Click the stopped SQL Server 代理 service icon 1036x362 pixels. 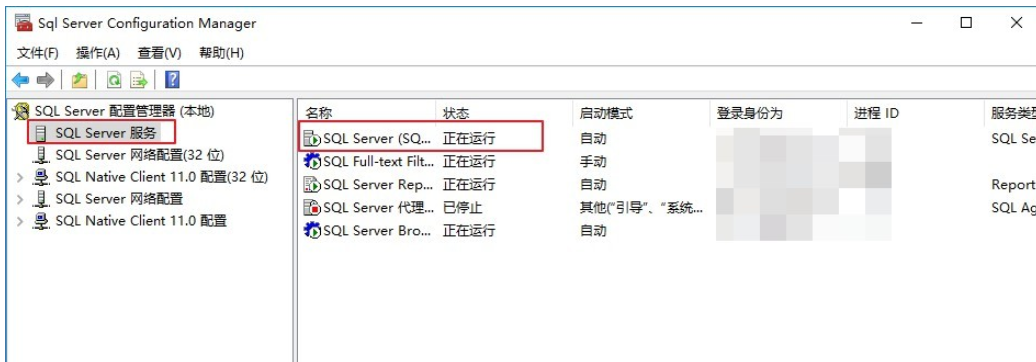312,207
